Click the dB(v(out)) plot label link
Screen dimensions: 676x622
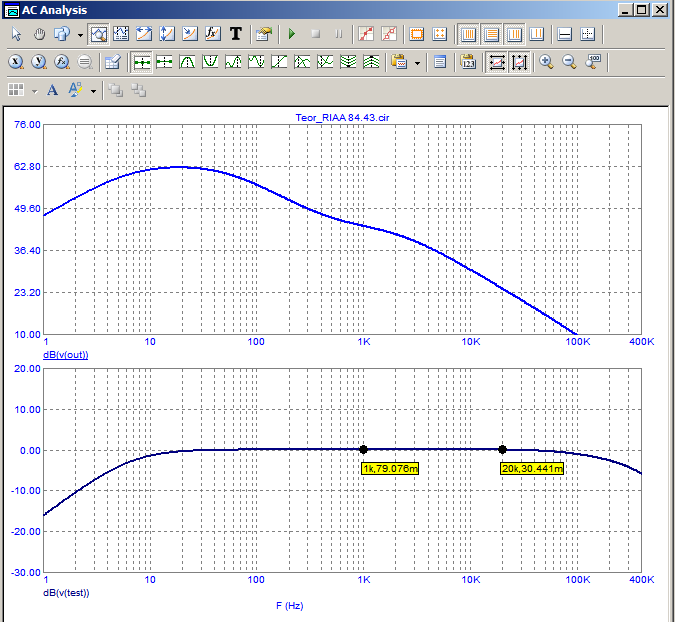coord(66,355)
